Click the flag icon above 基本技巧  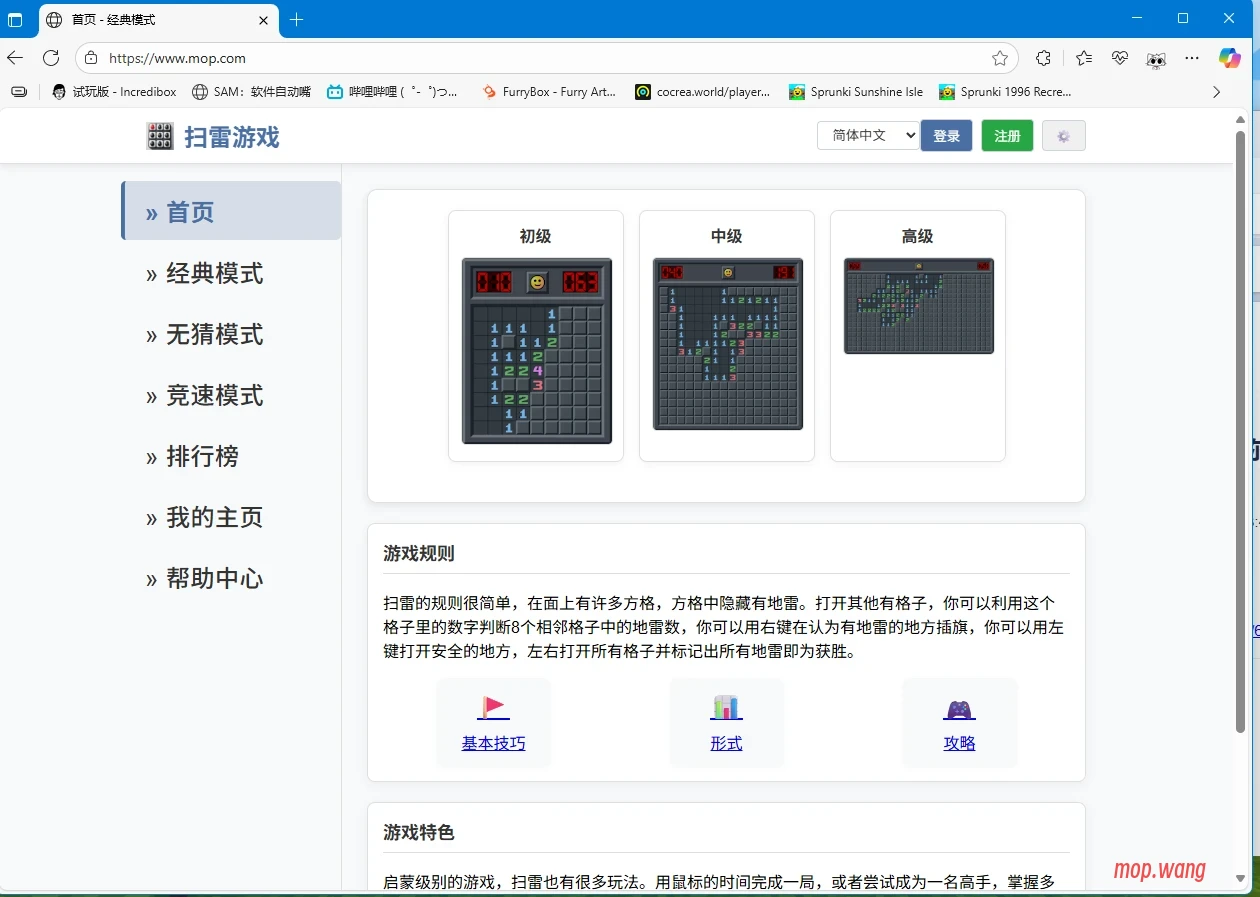click(493, 705)
